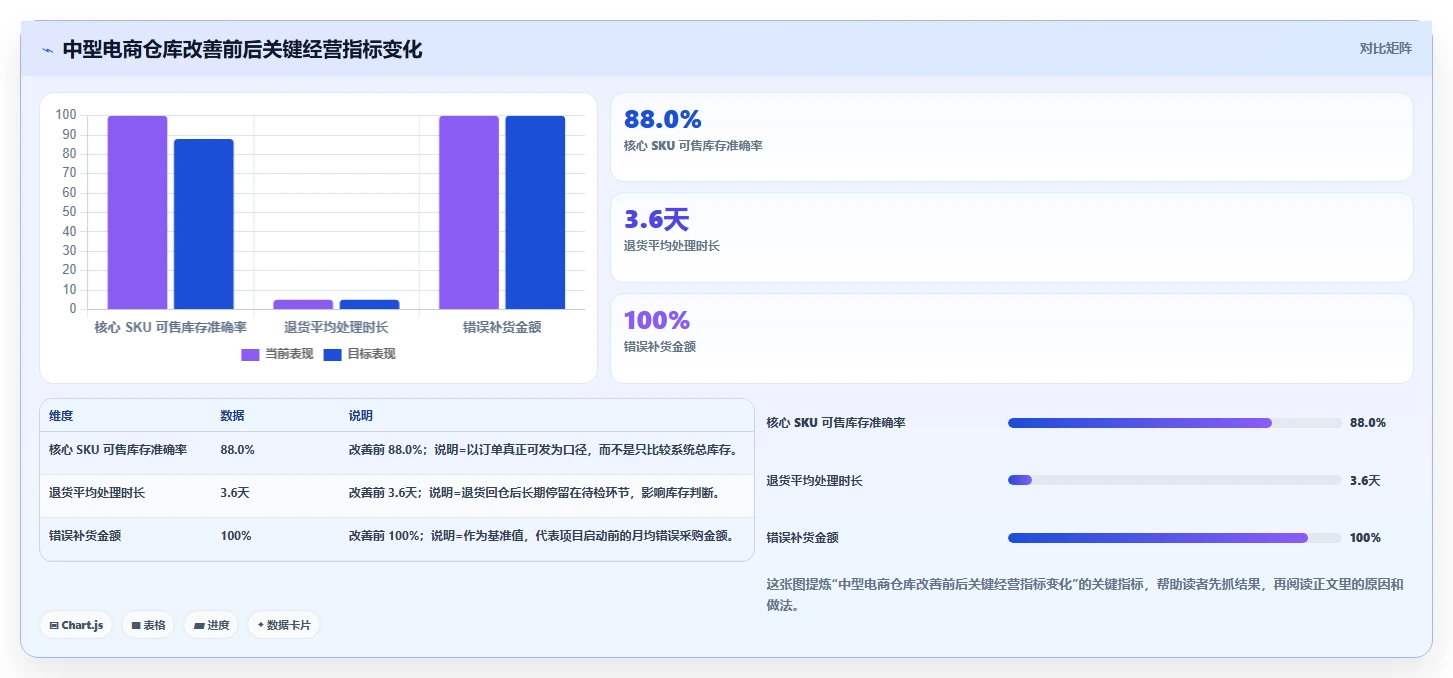
Task: Click the table description starting 改善前 100%
Action: tap(541, 536)
